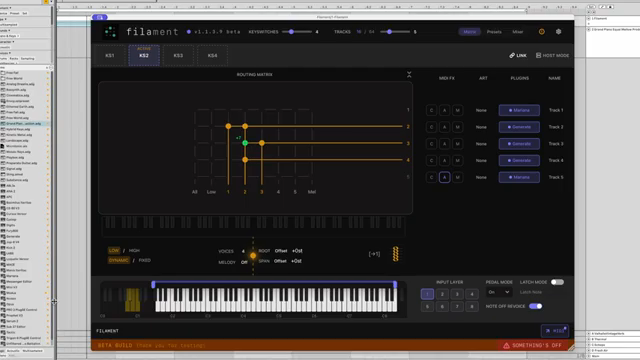640x360 pixels.
Task: Select Low voicing mode
Action: 114,250
